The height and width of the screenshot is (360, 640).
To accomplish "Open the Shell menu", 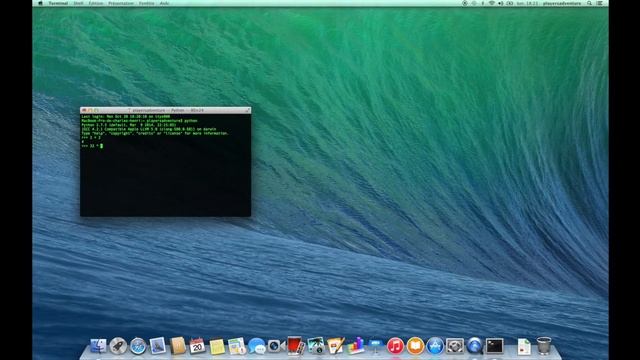I will (78, 3).
